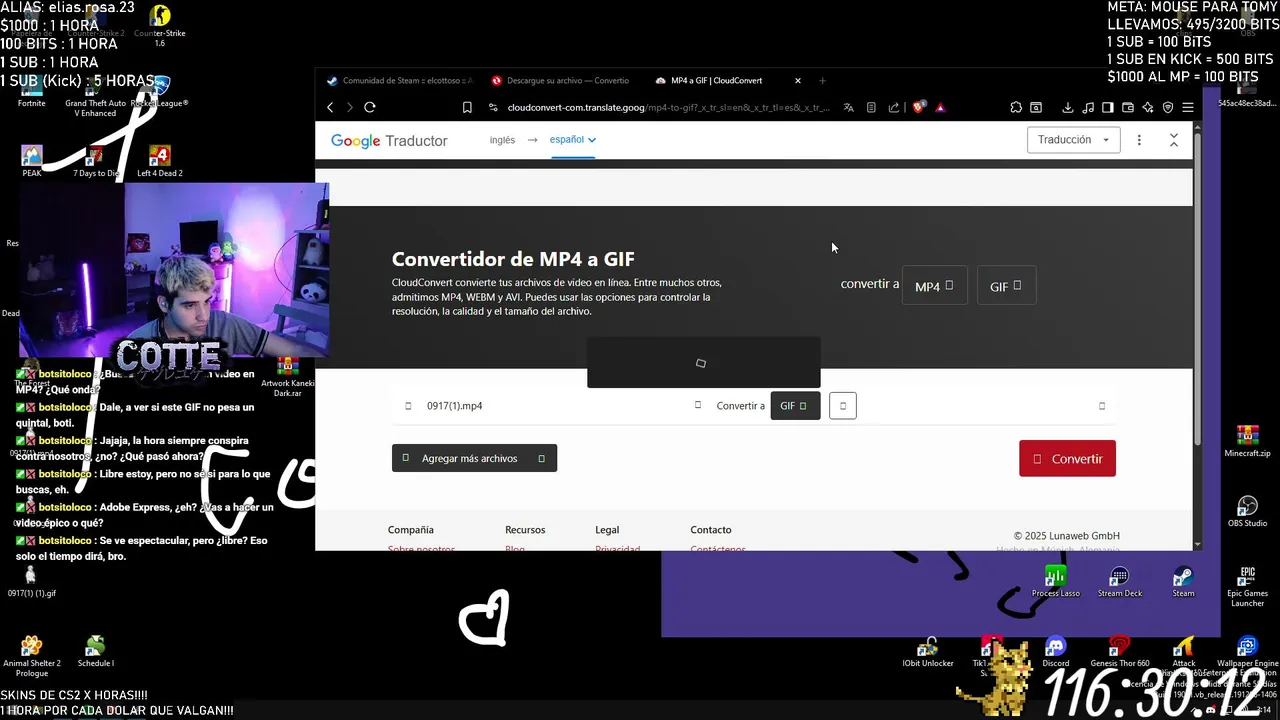Click the music note playlist icon

pyautogui.click(x=1088, y=107)
